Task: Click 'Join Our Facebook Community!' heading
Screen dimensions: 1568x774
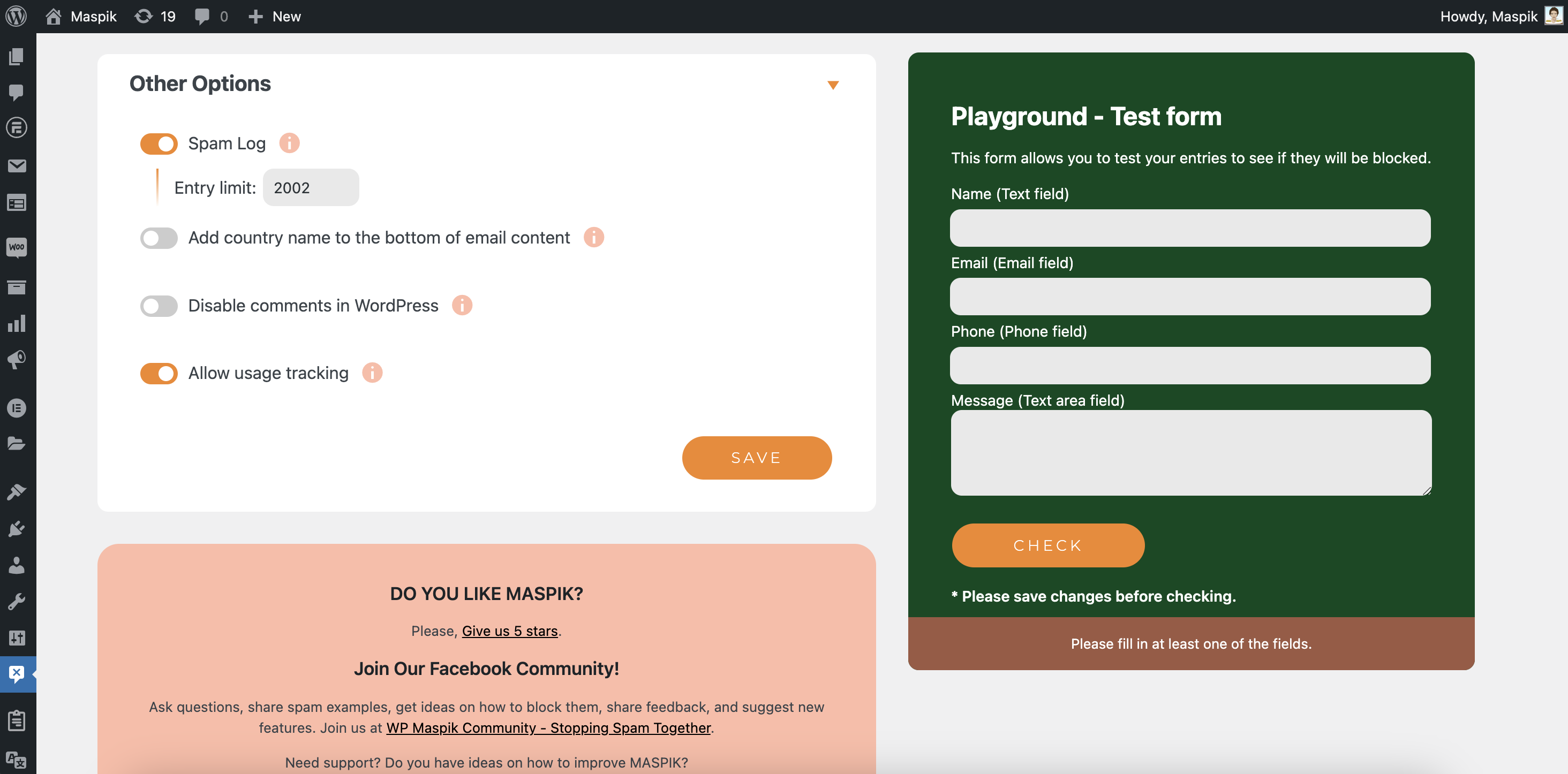Action: 486,669
